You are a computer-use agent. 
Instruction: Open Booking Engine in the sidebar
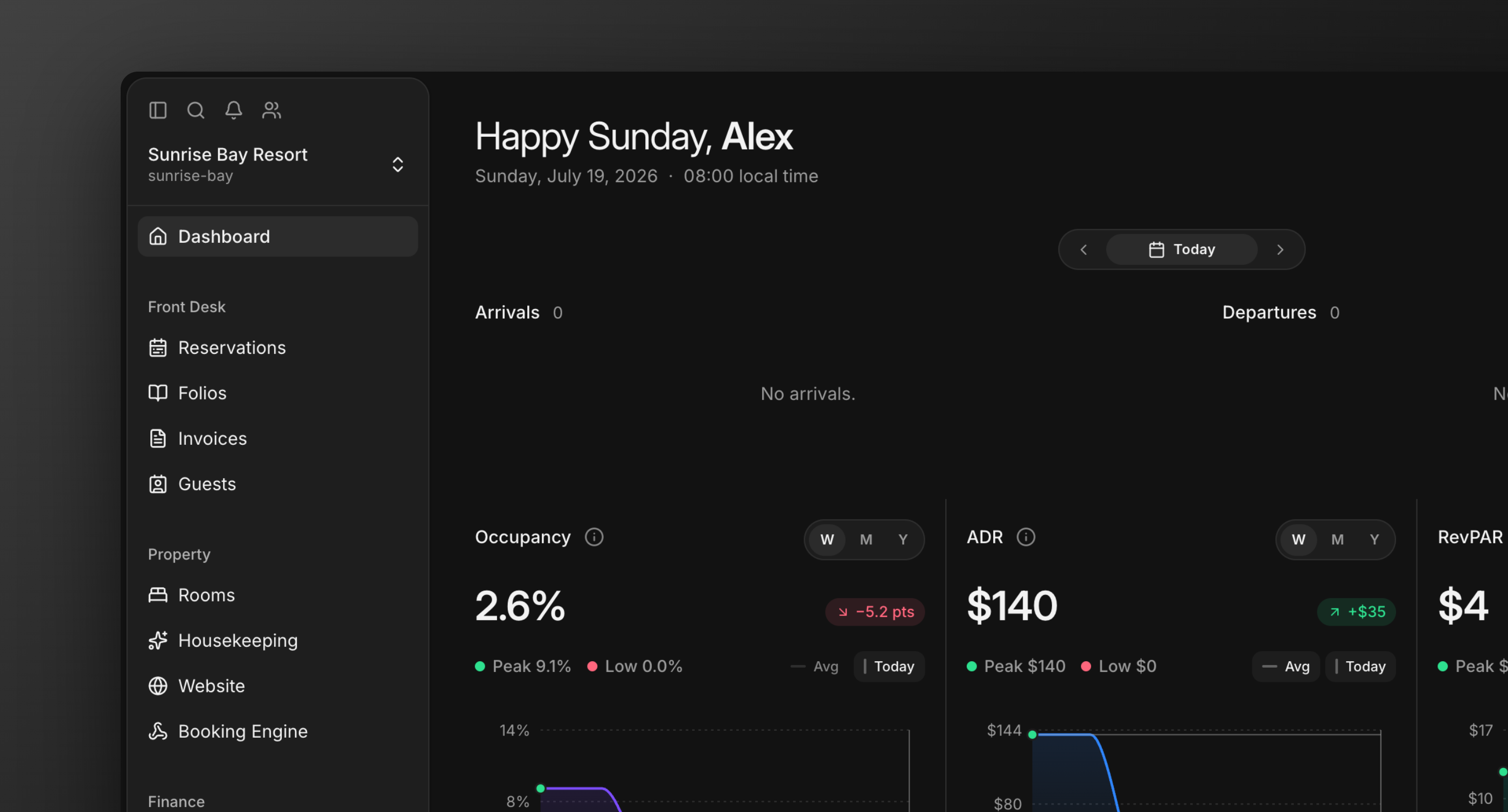point(277,731)
